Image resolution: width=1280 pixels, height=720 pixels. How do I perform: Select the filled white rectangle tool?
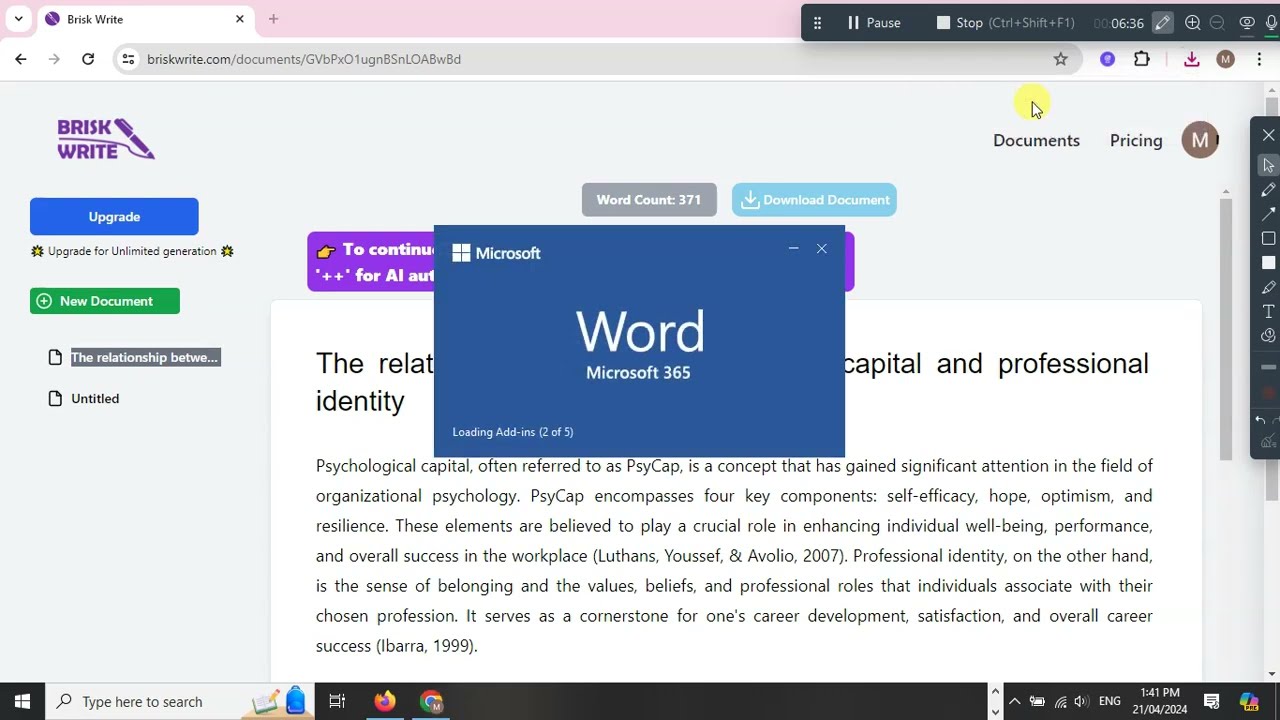(x=1268, y=262)
